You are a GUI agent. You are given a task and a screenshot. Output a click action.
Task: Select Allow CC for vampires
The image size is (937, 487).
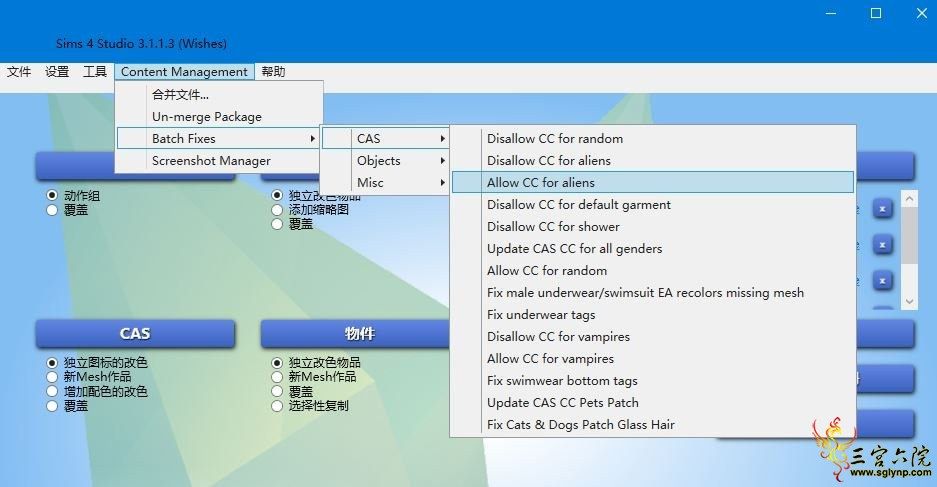(653, 359)
